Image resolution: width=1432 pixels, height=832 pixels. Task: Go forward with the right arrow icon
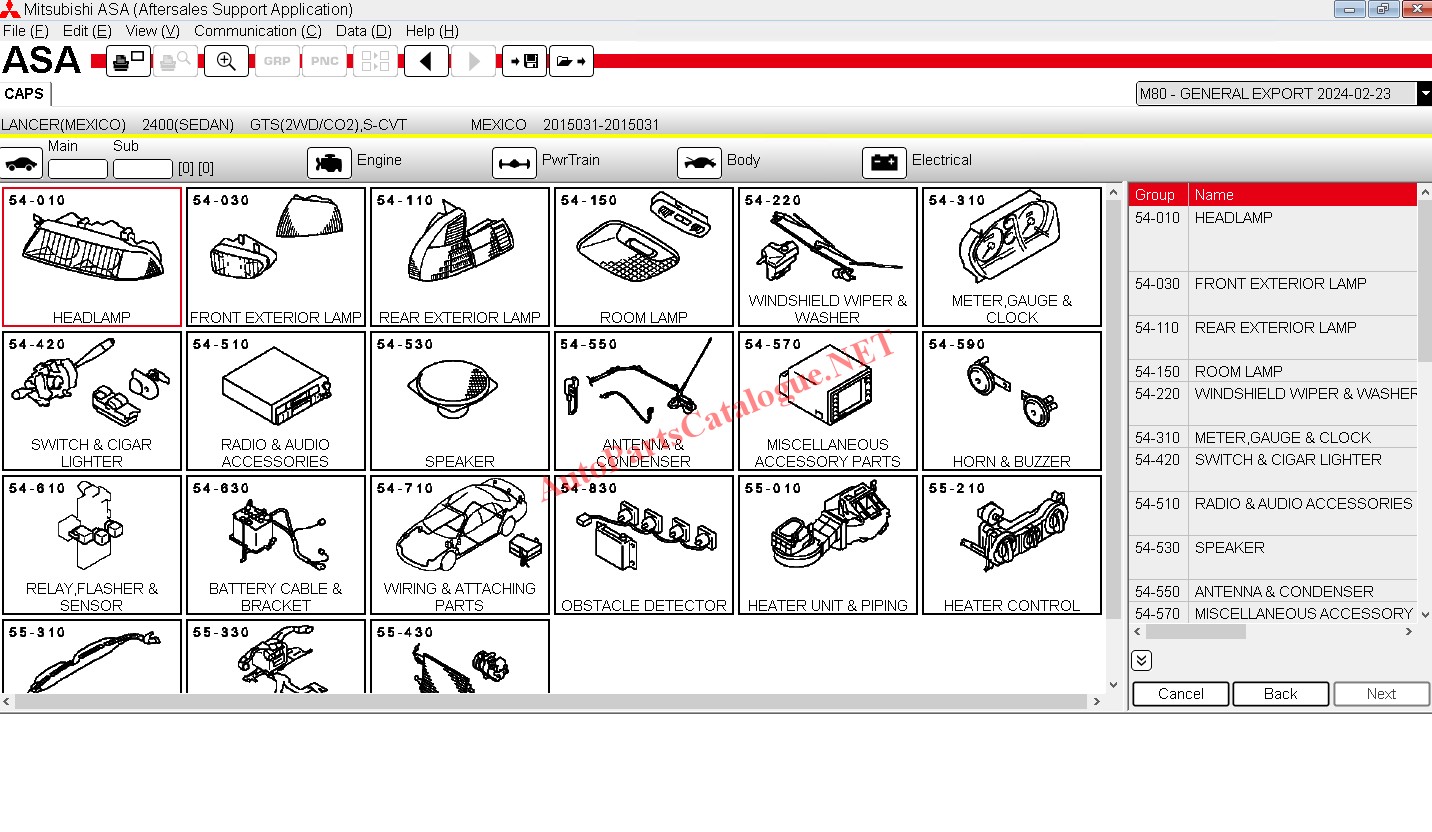tap(474, 61)
